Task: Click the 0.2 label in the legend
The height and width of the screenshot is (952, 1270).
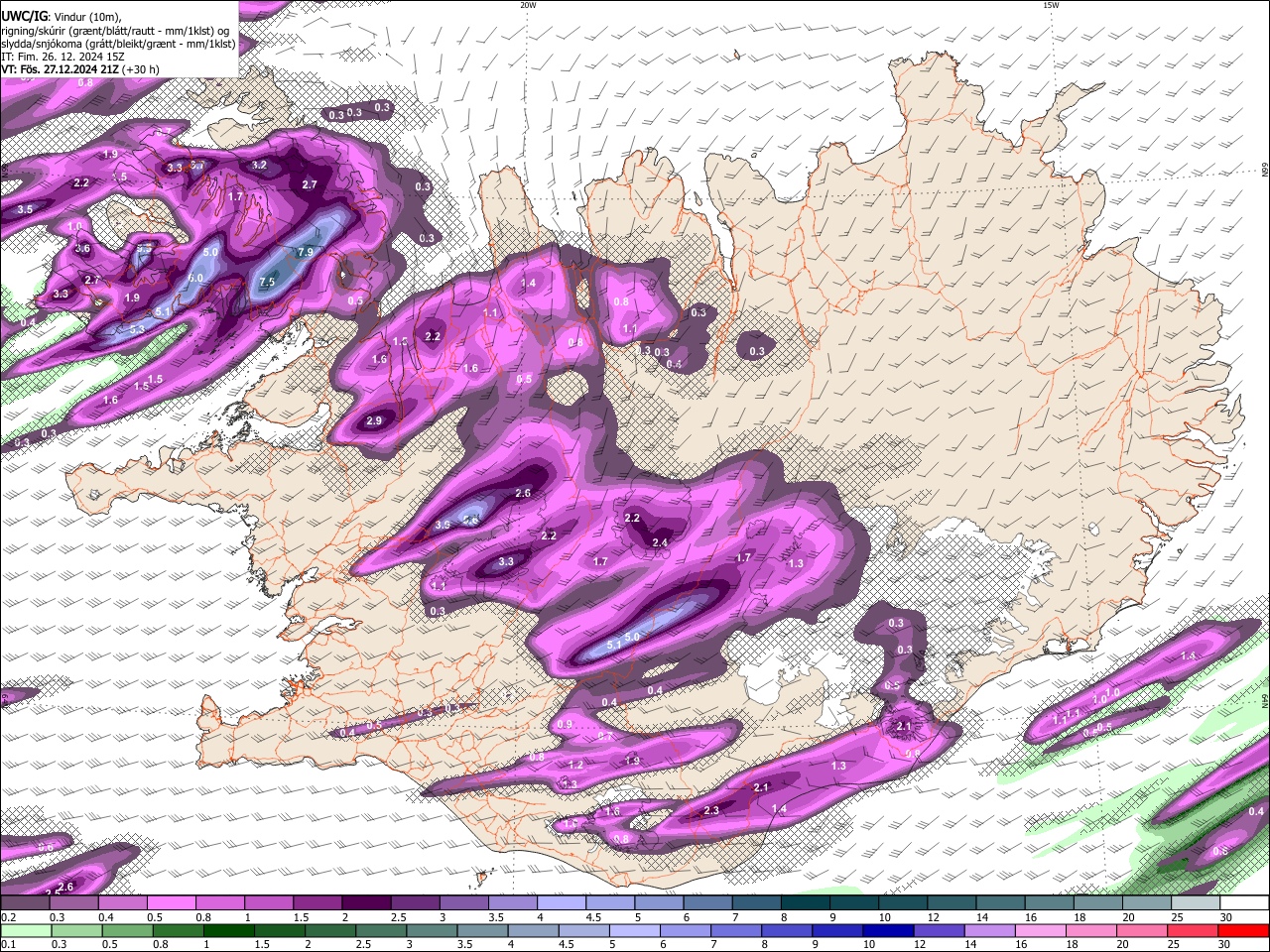Action: click(x=8, y=918)
